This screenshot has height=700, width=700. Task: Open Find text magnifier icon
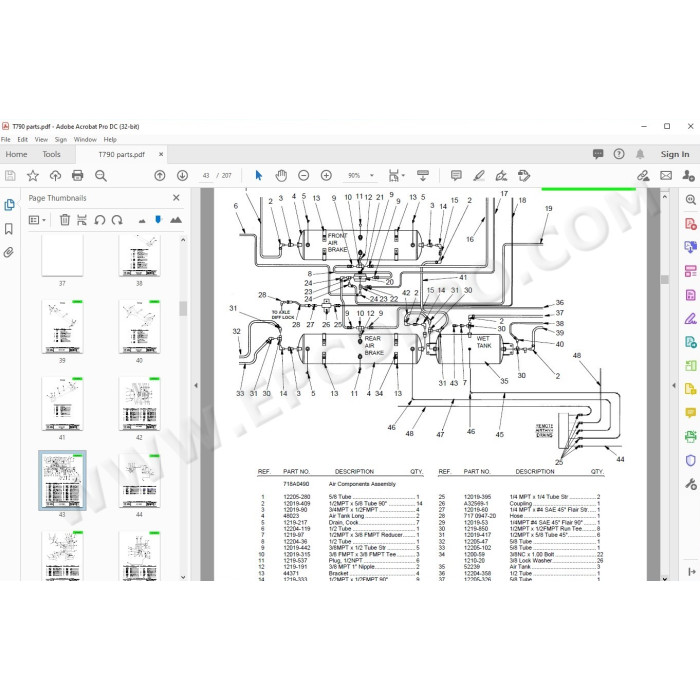point(101,175)
